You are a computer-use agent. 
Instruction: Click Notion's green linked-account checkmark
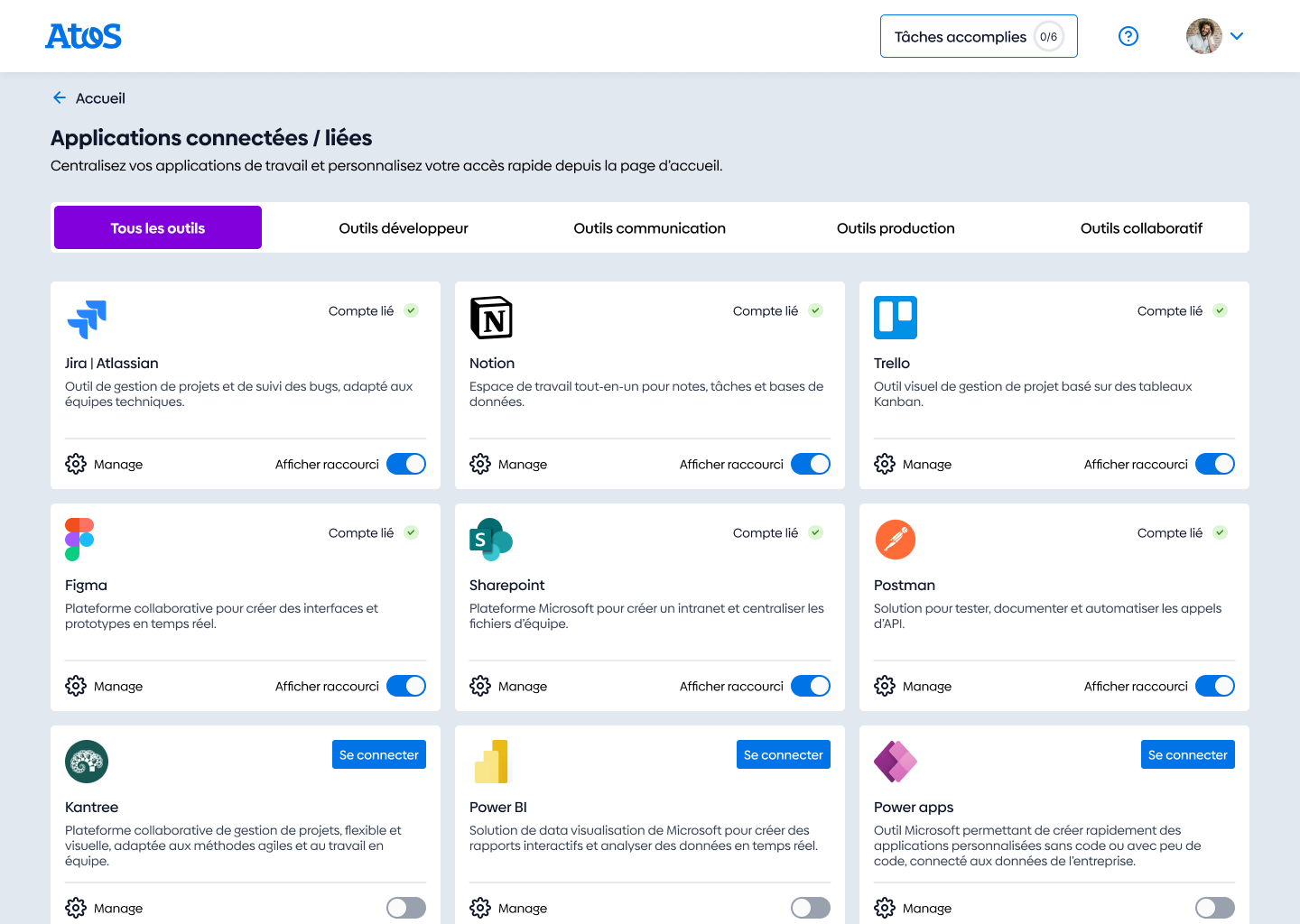(816, 310)
